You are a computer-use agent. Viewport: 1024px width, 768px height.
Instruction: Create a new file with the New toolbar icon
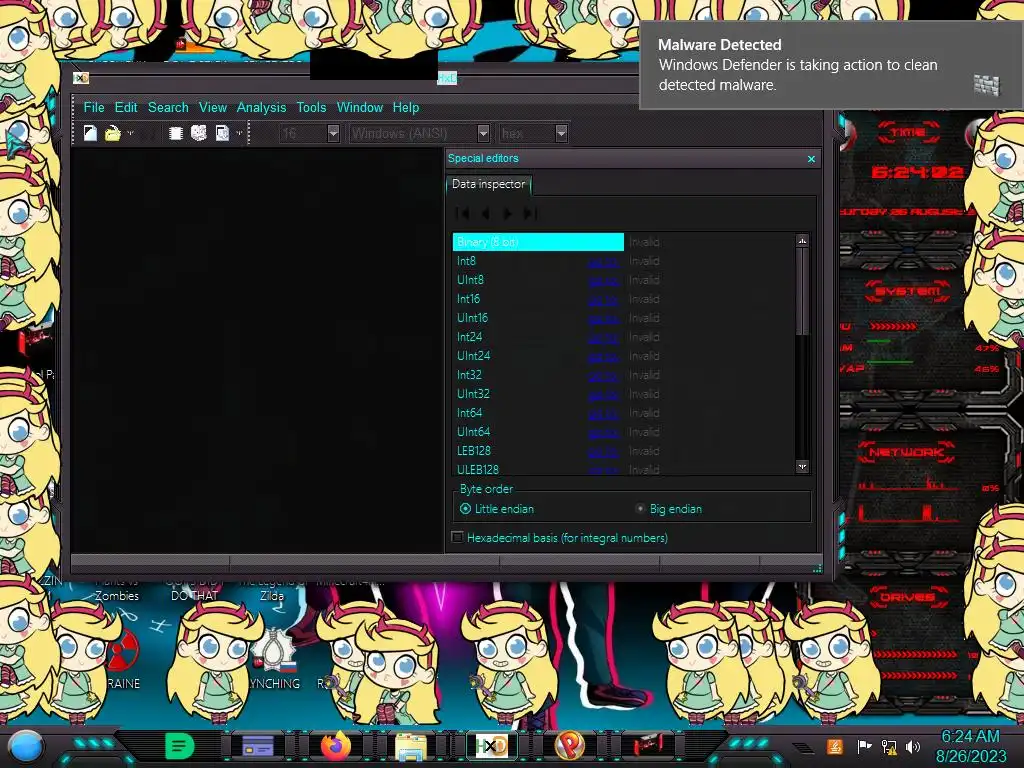(90, 133)
